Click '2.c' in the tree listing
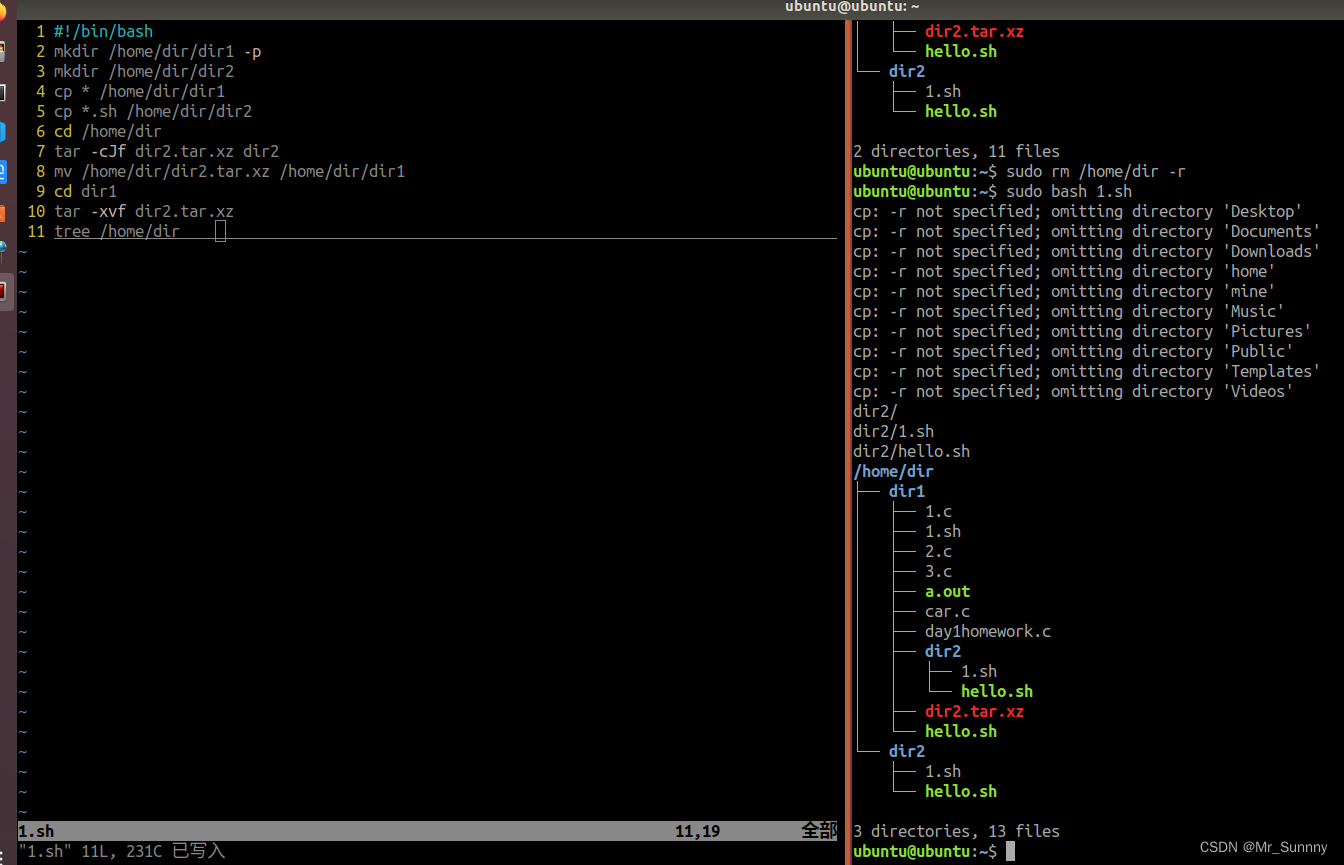 point(939,551)
